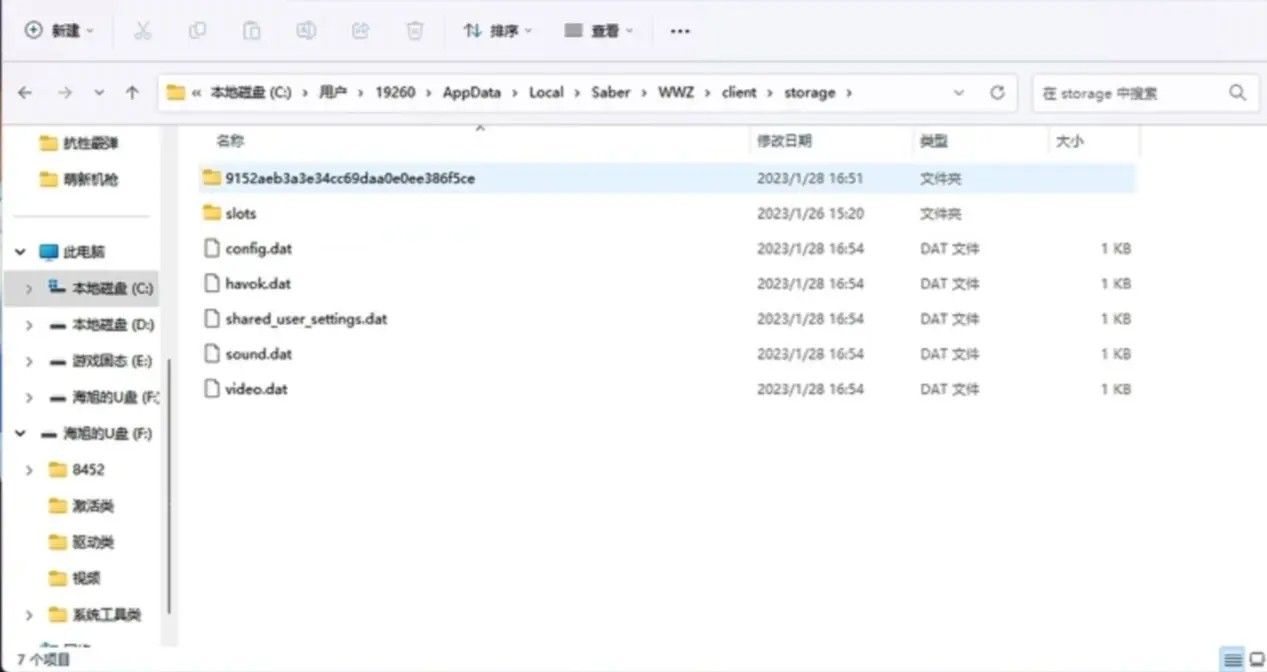The width and height of the screenshot is (1267, 672).
Task: Click the Copy icon in toolbar
Action: tap(197, 31)
